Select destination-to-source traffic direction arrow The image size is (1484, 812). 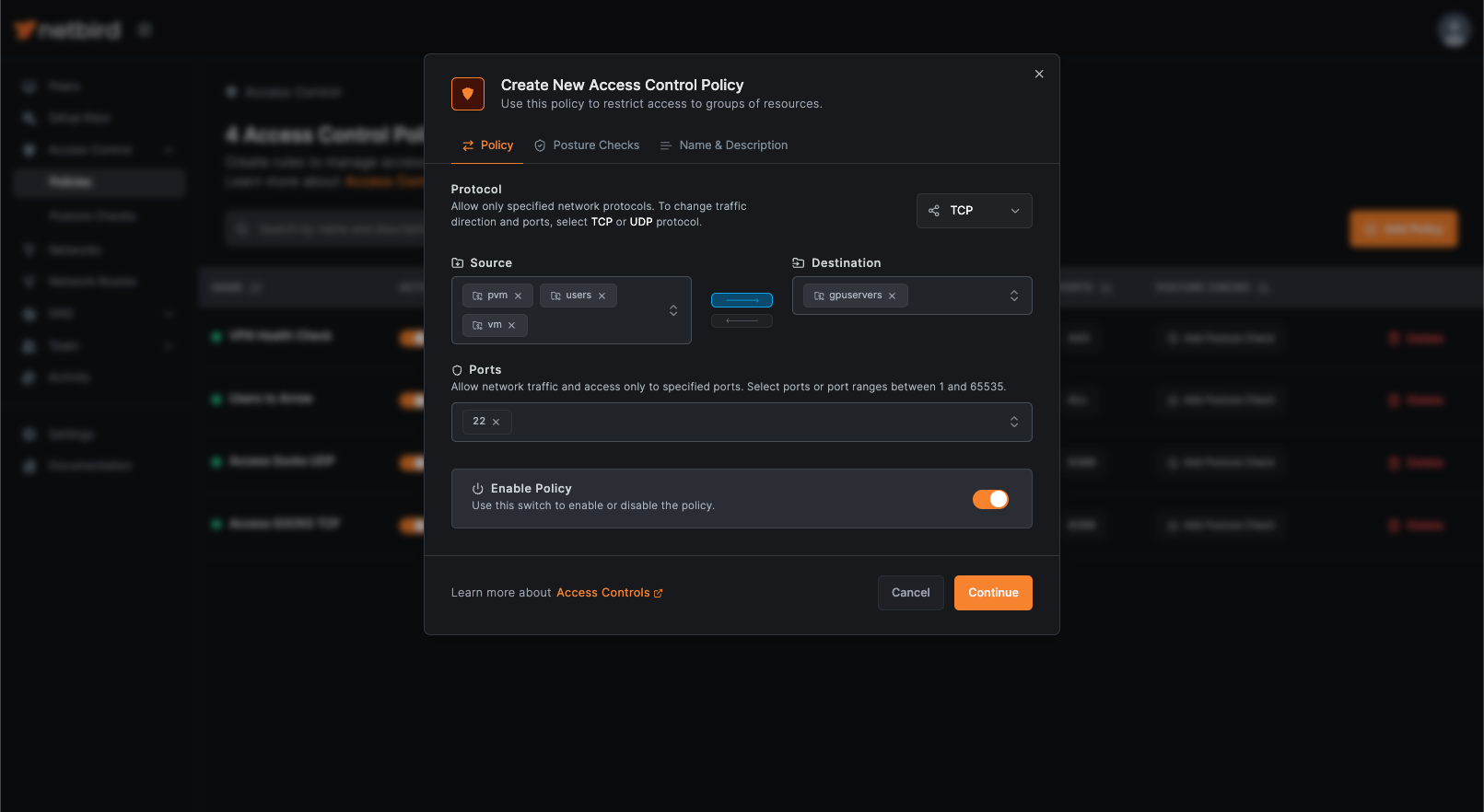pos(742,320)
